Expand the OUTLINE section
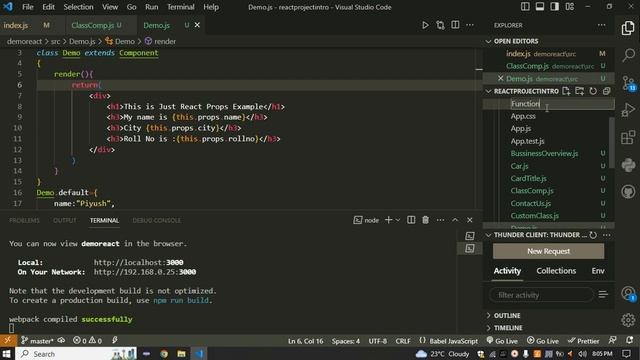Image resolution: width=640 pixels, height=360 pixels. point(507,316)
